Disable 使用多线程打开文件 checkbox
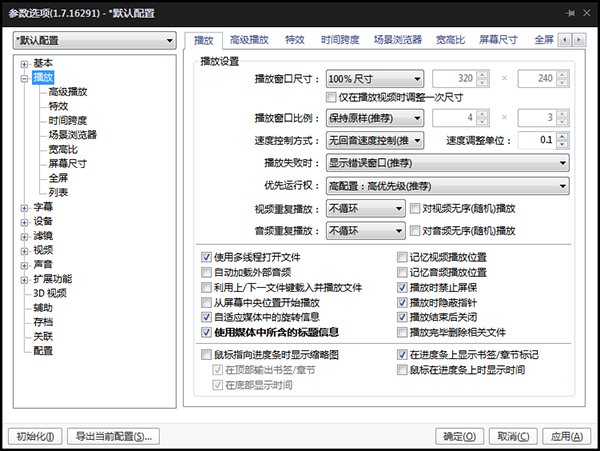Image resolution: width=600 pixels, height=451 pixels. click(x=207, y=257)
